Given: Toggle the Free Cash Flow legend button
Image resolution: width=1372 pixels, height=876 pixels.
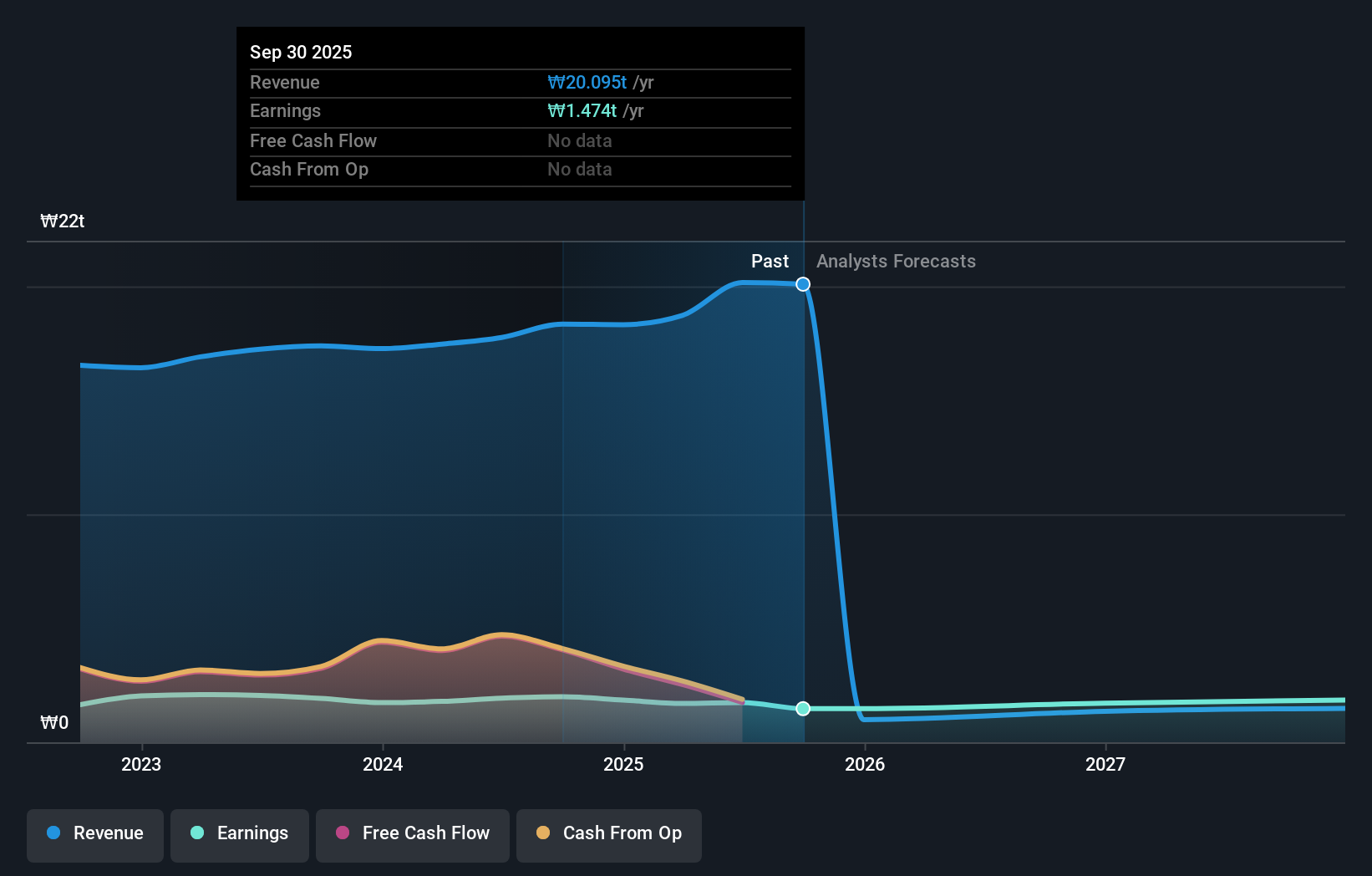Looking at the screenshot, I should [413, 835].
